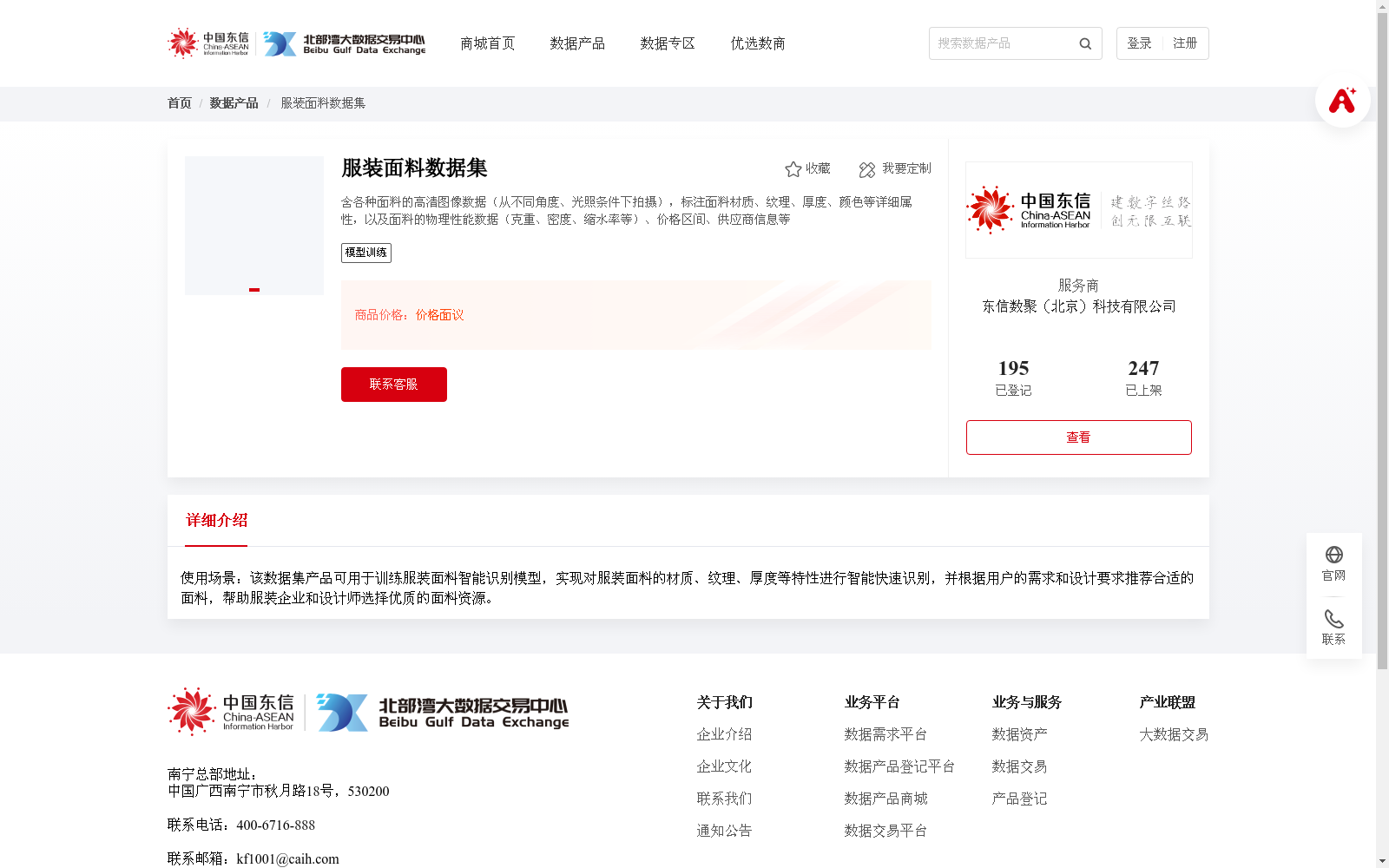Click the 联系 phone icon

point(1333,619)
